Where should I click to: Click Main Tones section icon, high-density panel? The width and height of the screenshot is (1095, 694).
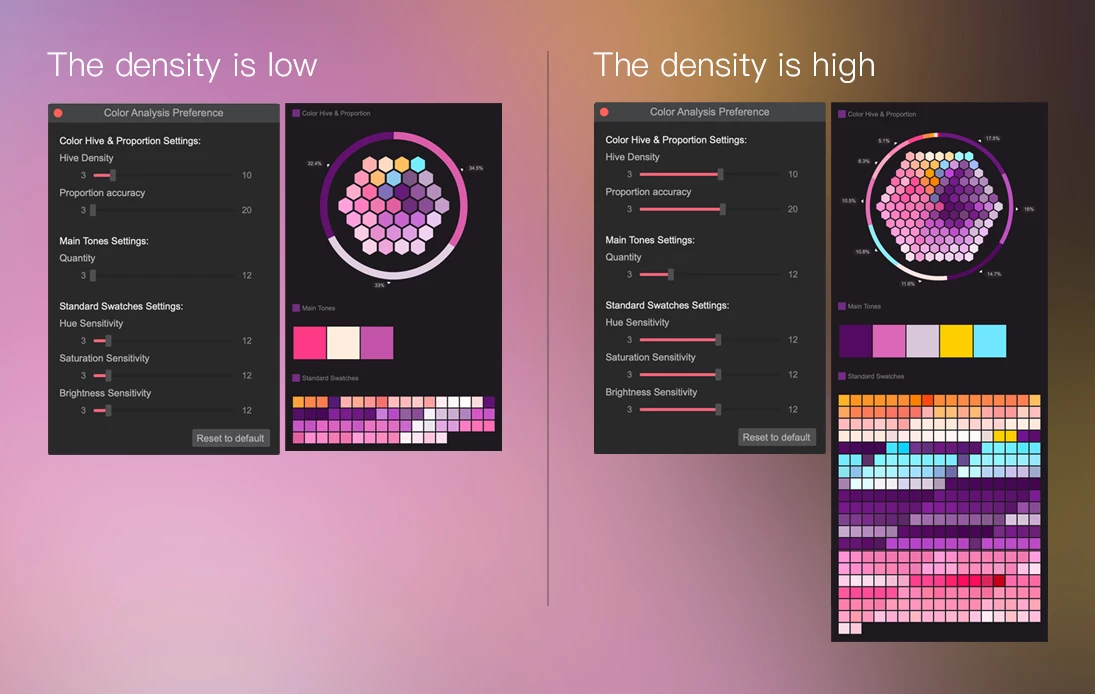[x=842, y=306]
